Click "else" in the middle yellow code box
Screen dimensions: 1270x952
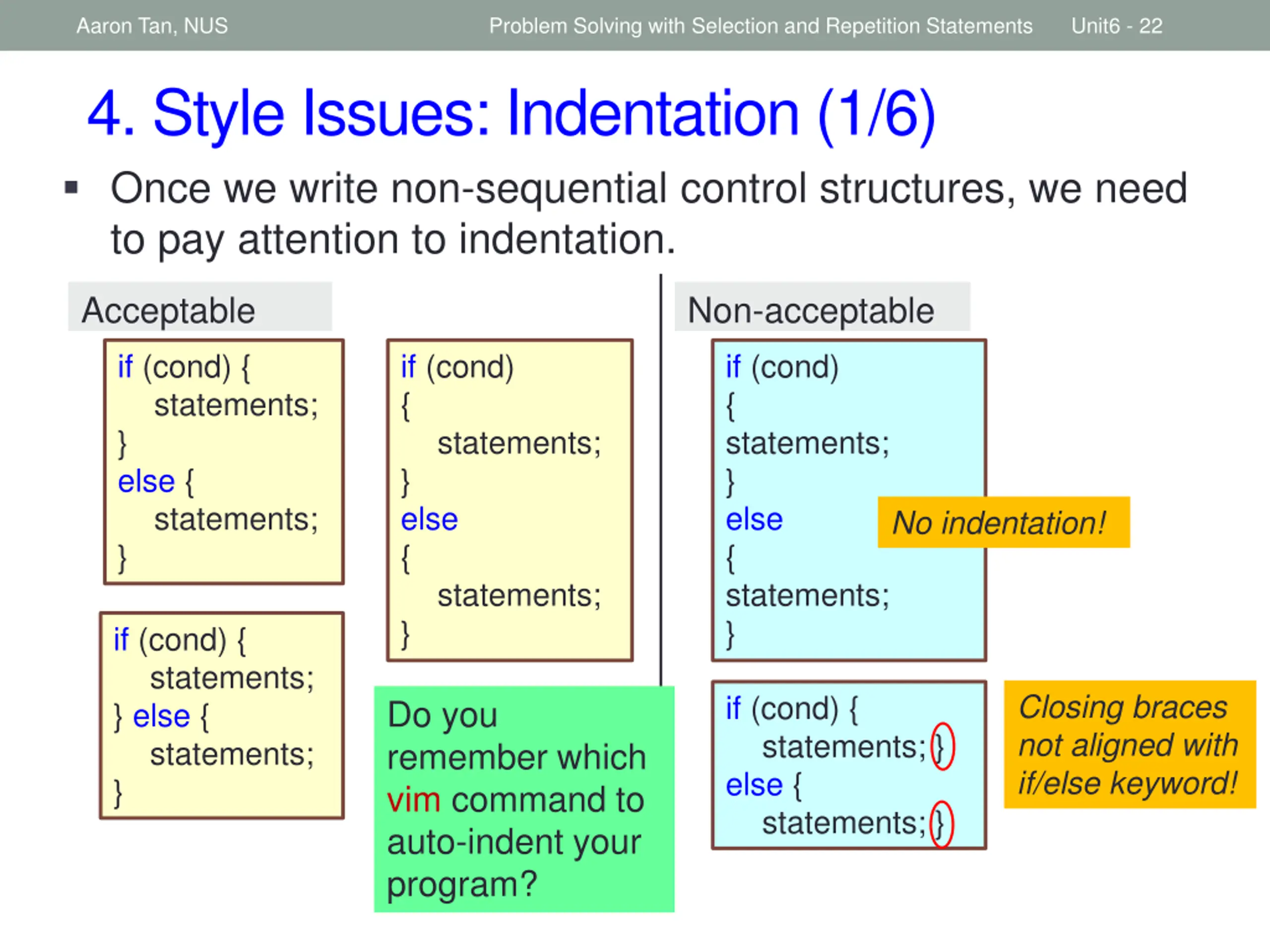click(x=430, y=520)
